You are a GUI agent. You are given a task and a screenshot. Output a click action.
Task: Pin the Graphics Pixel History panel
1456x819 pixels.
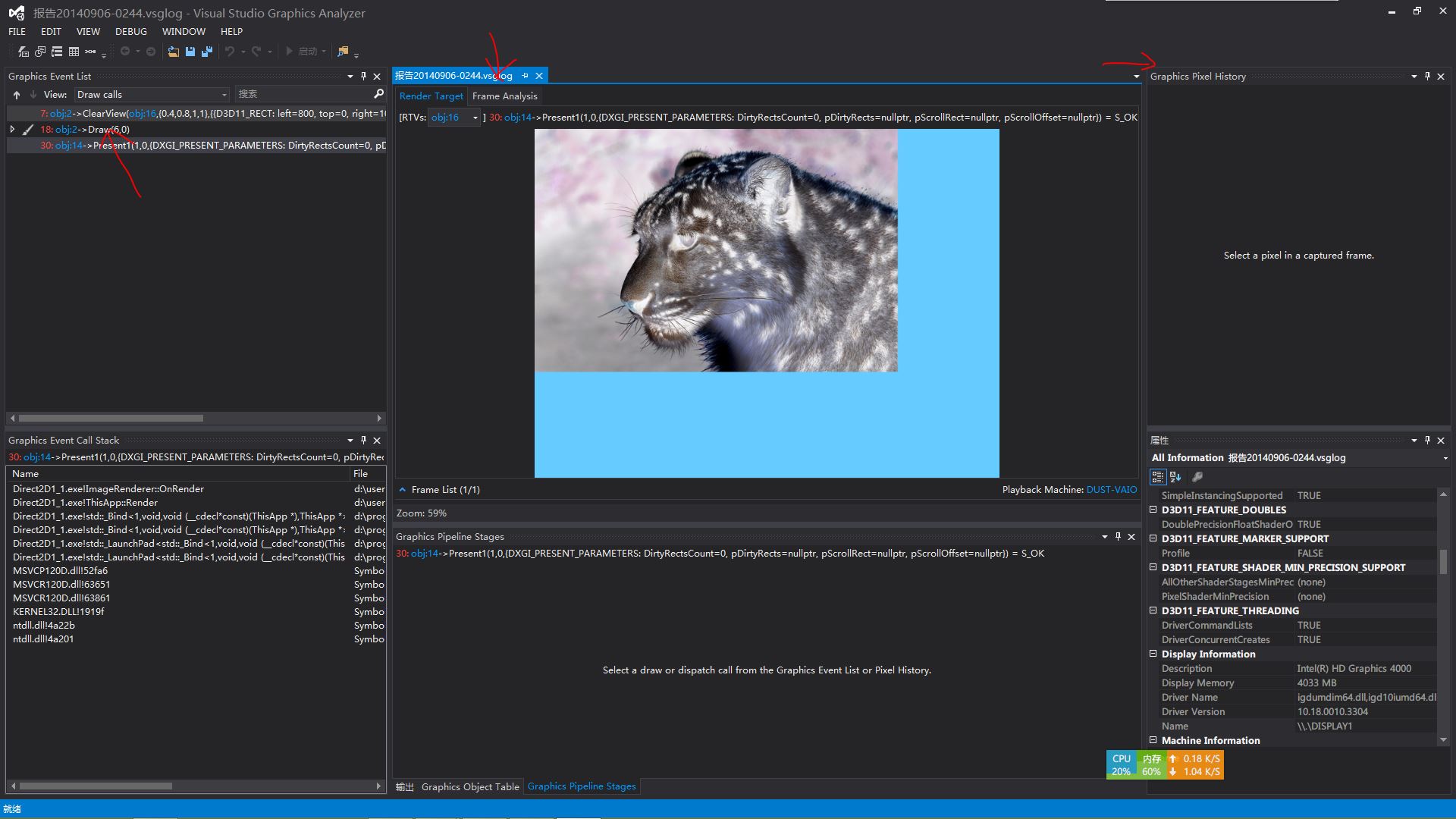tap(1427, 76)
